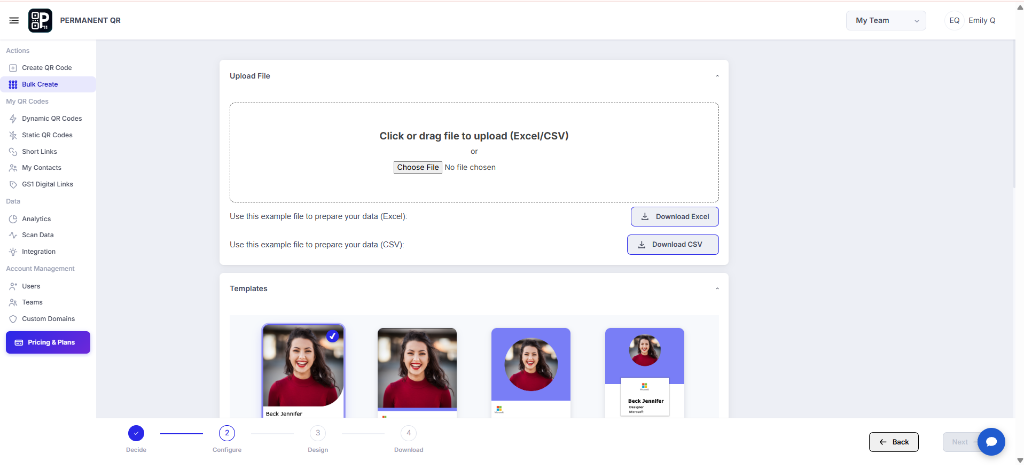Image resolution: width=1024 pixels, height=465 pixels.
Task: Open the chat support bubble
Action: (x=991, y=441)
